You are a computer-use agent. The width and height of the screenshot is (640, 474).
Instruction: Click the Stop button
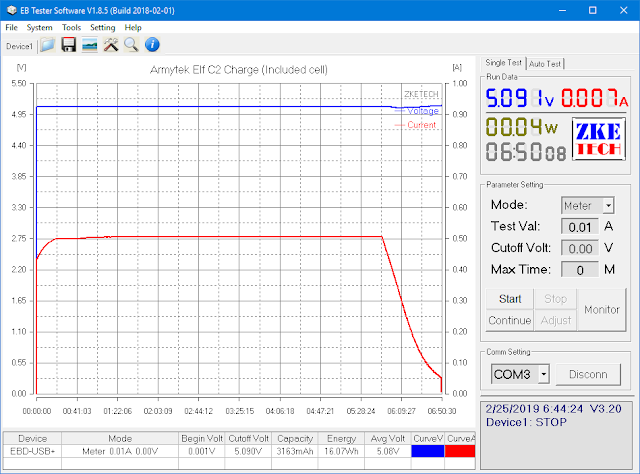coord(556,299)
